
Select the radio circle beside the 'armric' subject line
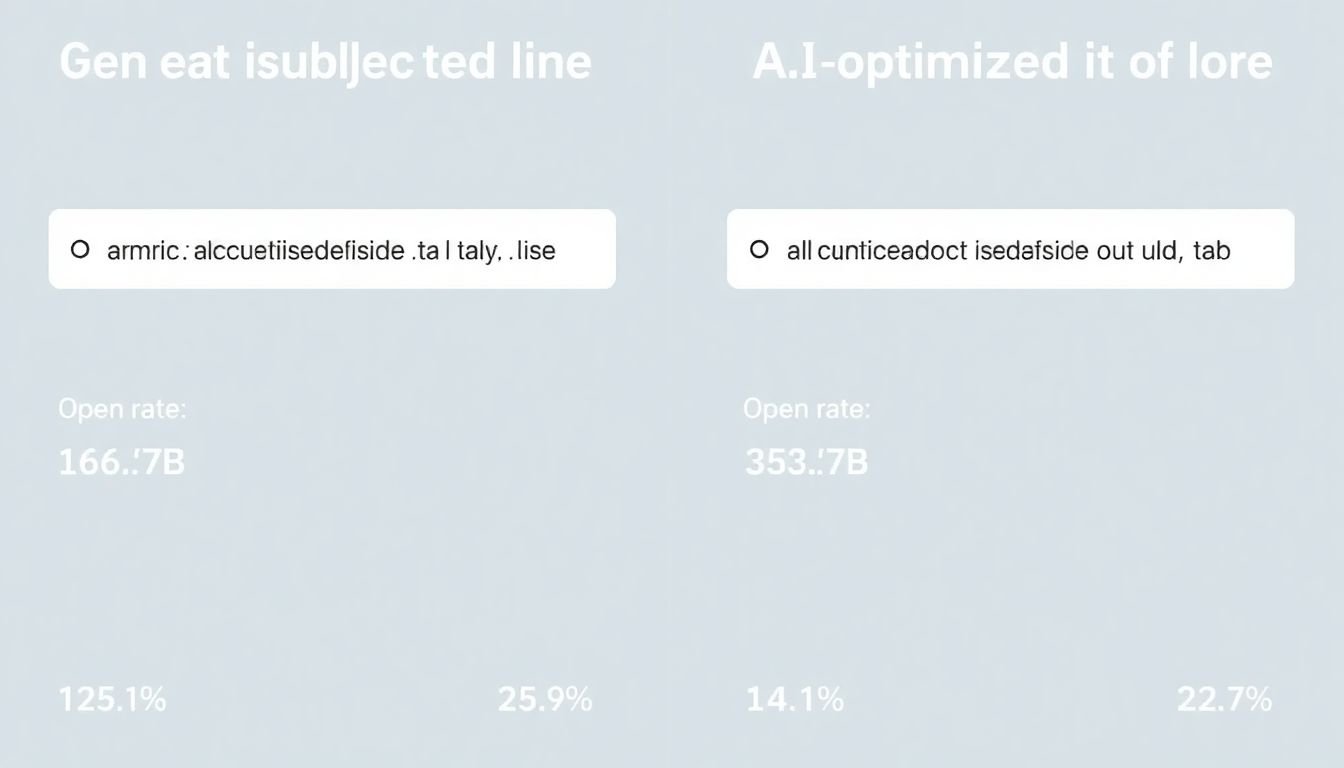[x=80, y=249]
